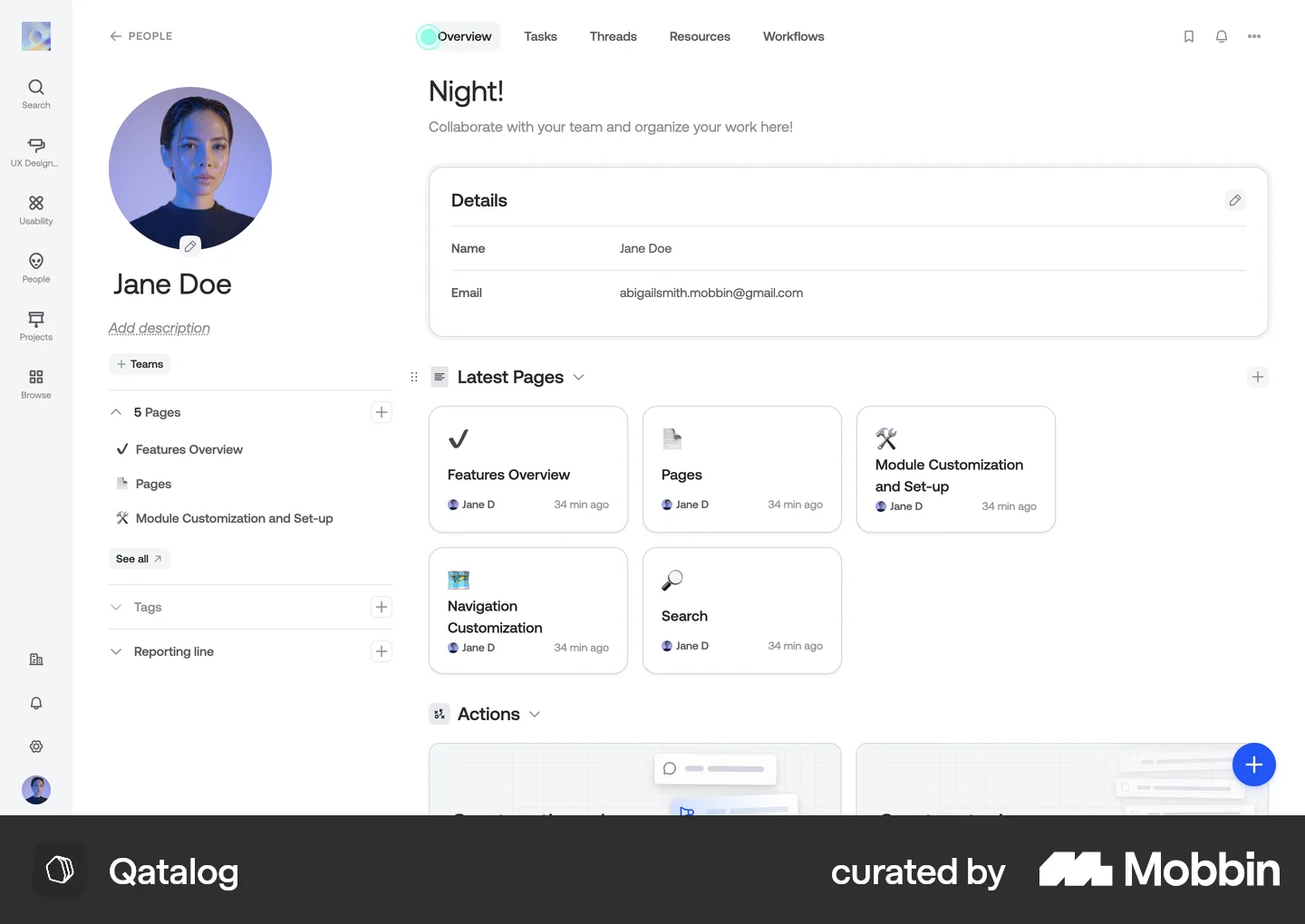Open settings gear in the sidebar

click(36, 746)
